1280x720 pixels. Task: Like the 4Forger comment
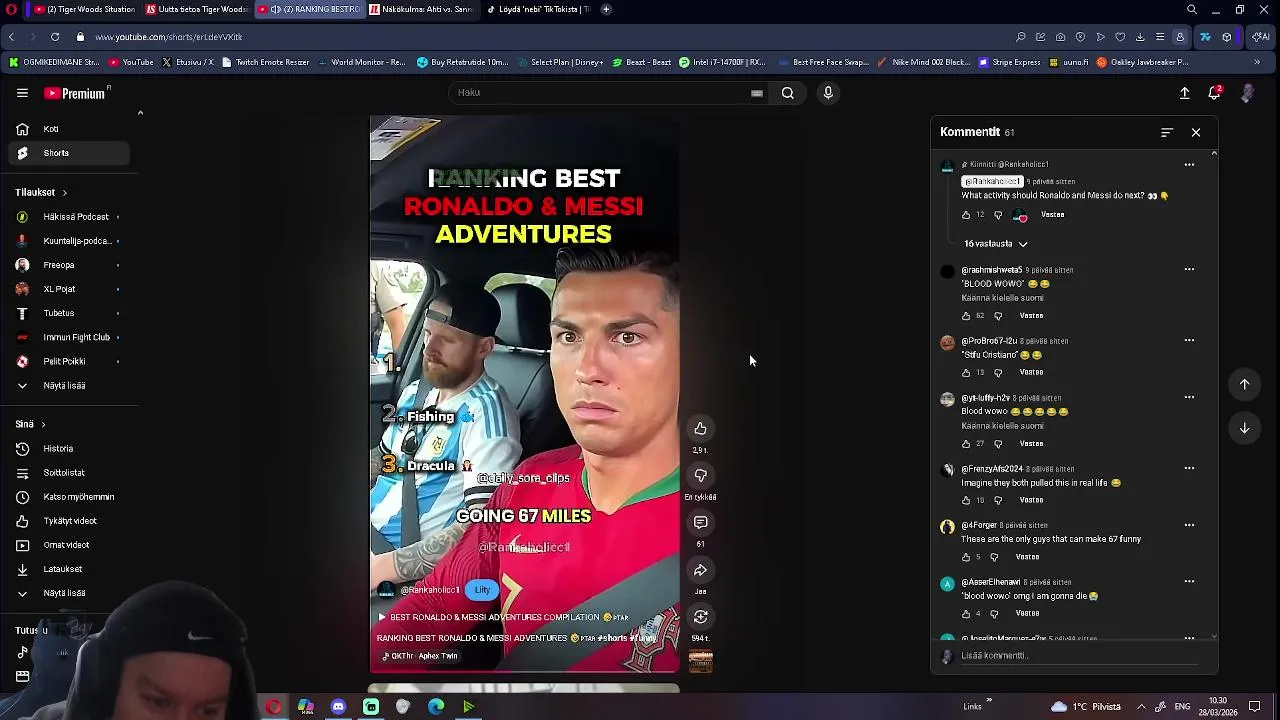[966, 557]
